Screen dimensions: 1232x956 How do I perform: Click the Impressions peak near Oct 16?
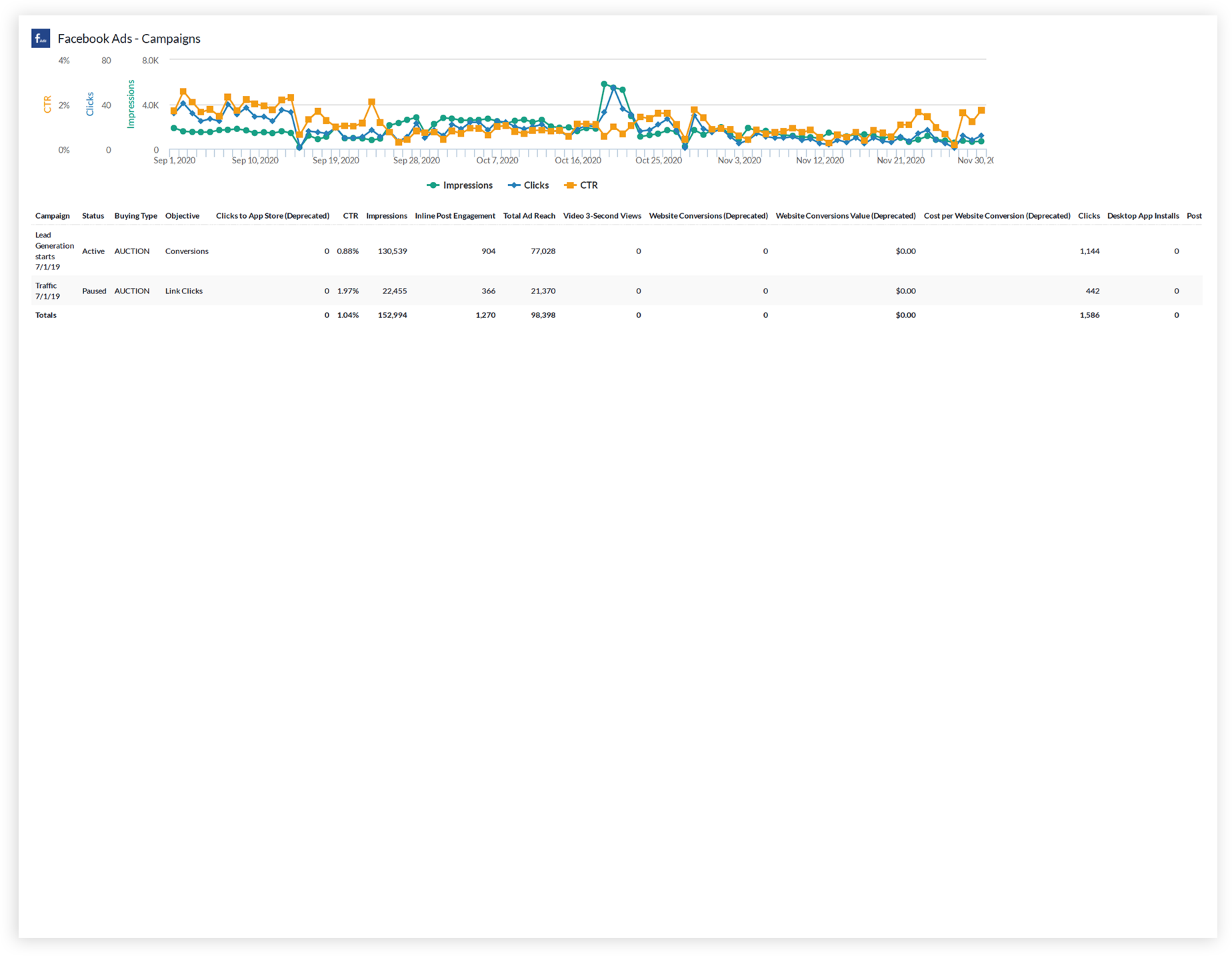pyautogui.click(x=605, y=84)
